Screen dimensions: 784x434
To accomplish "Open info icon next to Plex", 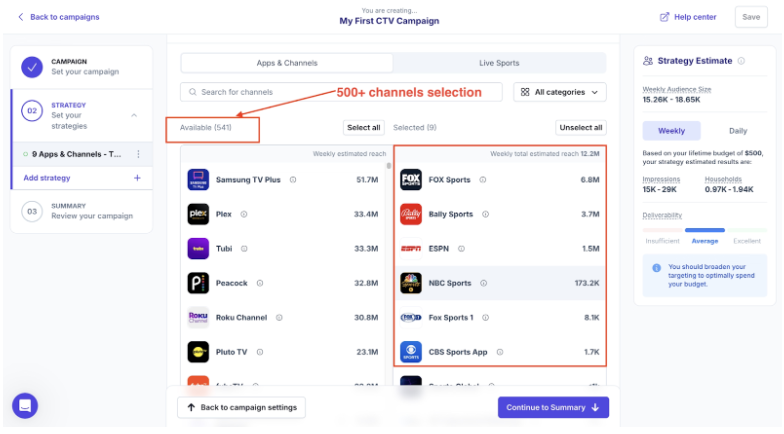I will coord(244,214).
